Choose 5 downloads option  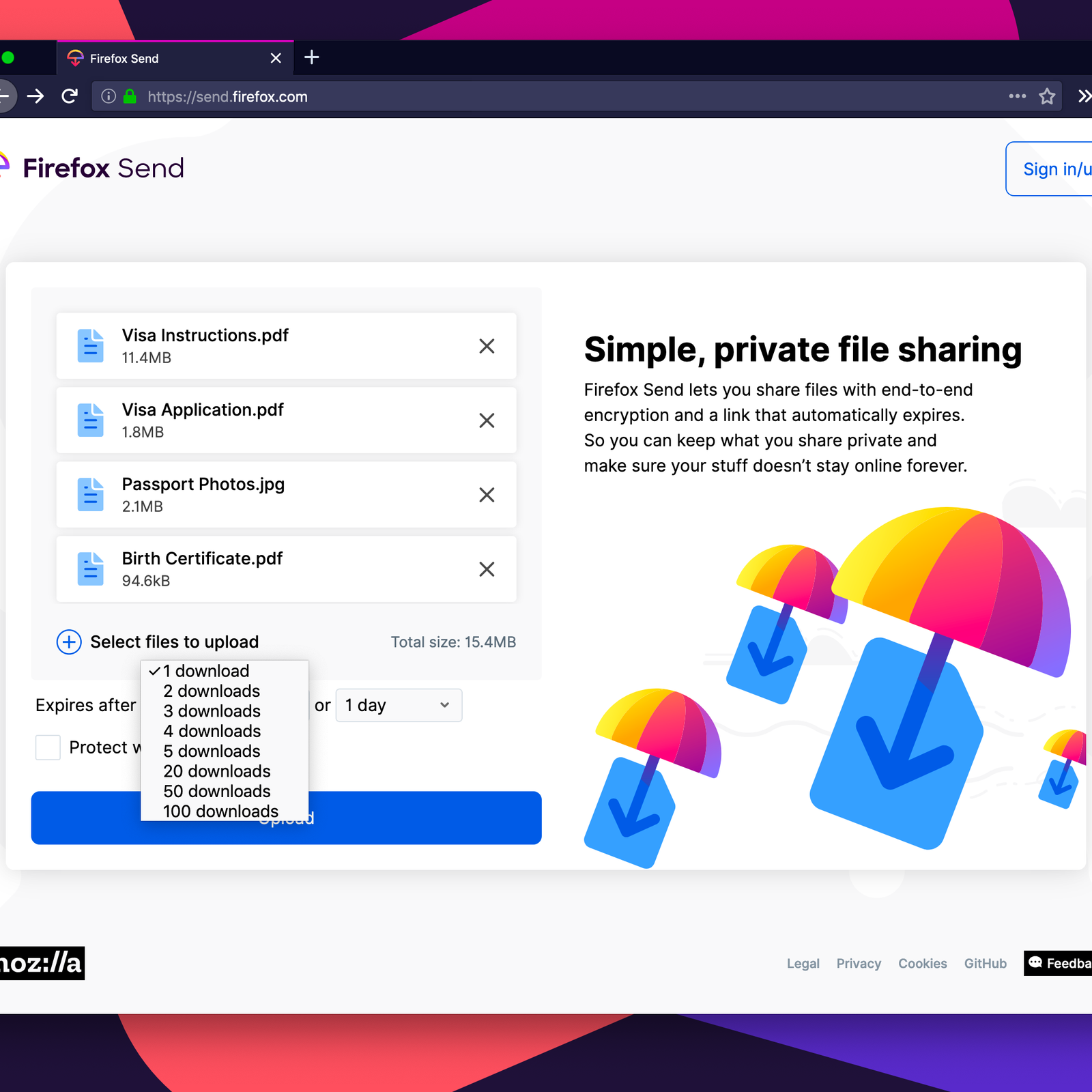tap(225, 751)
